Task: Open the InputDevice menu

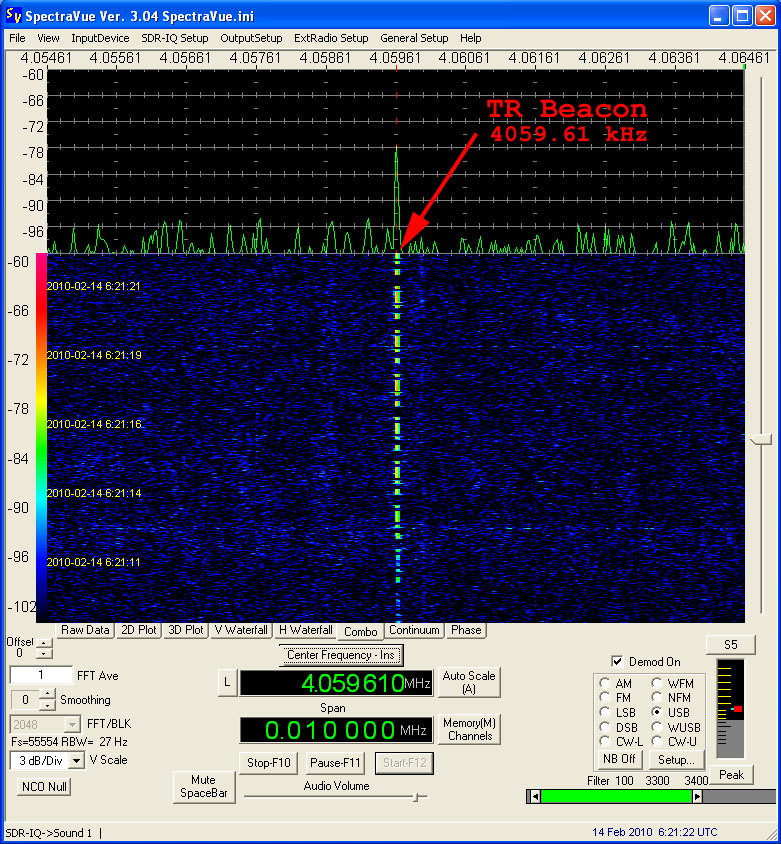Action: click(x=100, y=38)
